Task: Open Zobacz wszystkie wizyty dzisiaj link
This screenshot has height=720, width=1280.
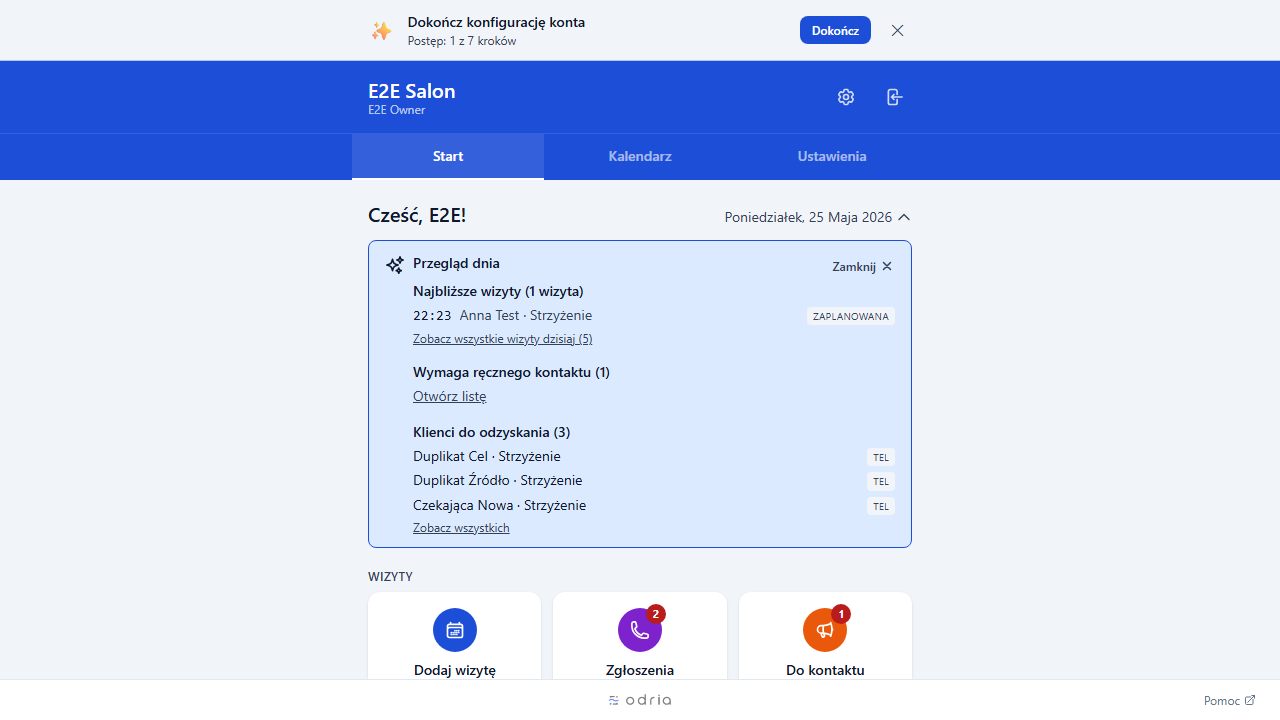Action: (502, 339)
